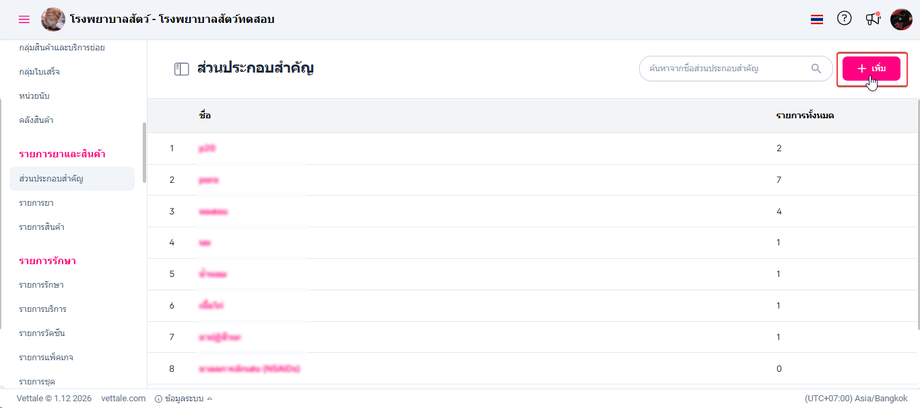The width and height of the screenshot is (920, 408).
Task: Open the user profile avatar
Action: 901,19
